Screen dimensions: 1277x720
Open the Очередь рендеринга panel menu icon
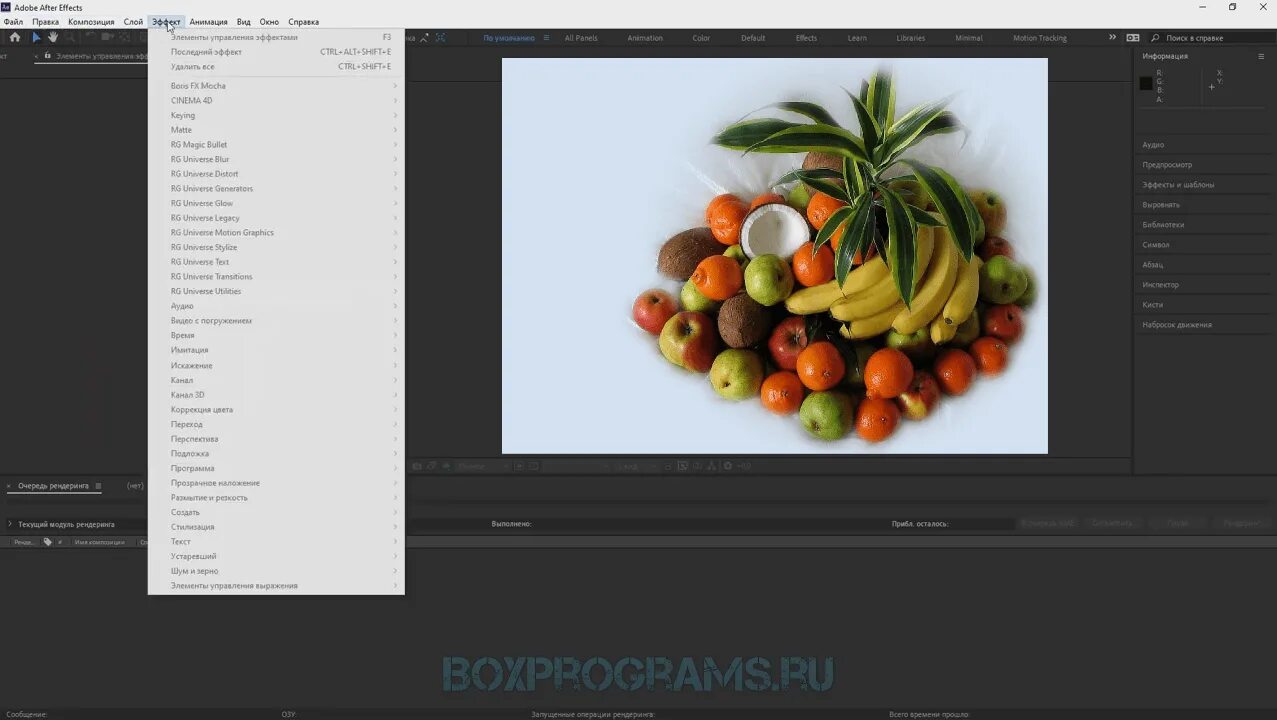pos(98,486)
